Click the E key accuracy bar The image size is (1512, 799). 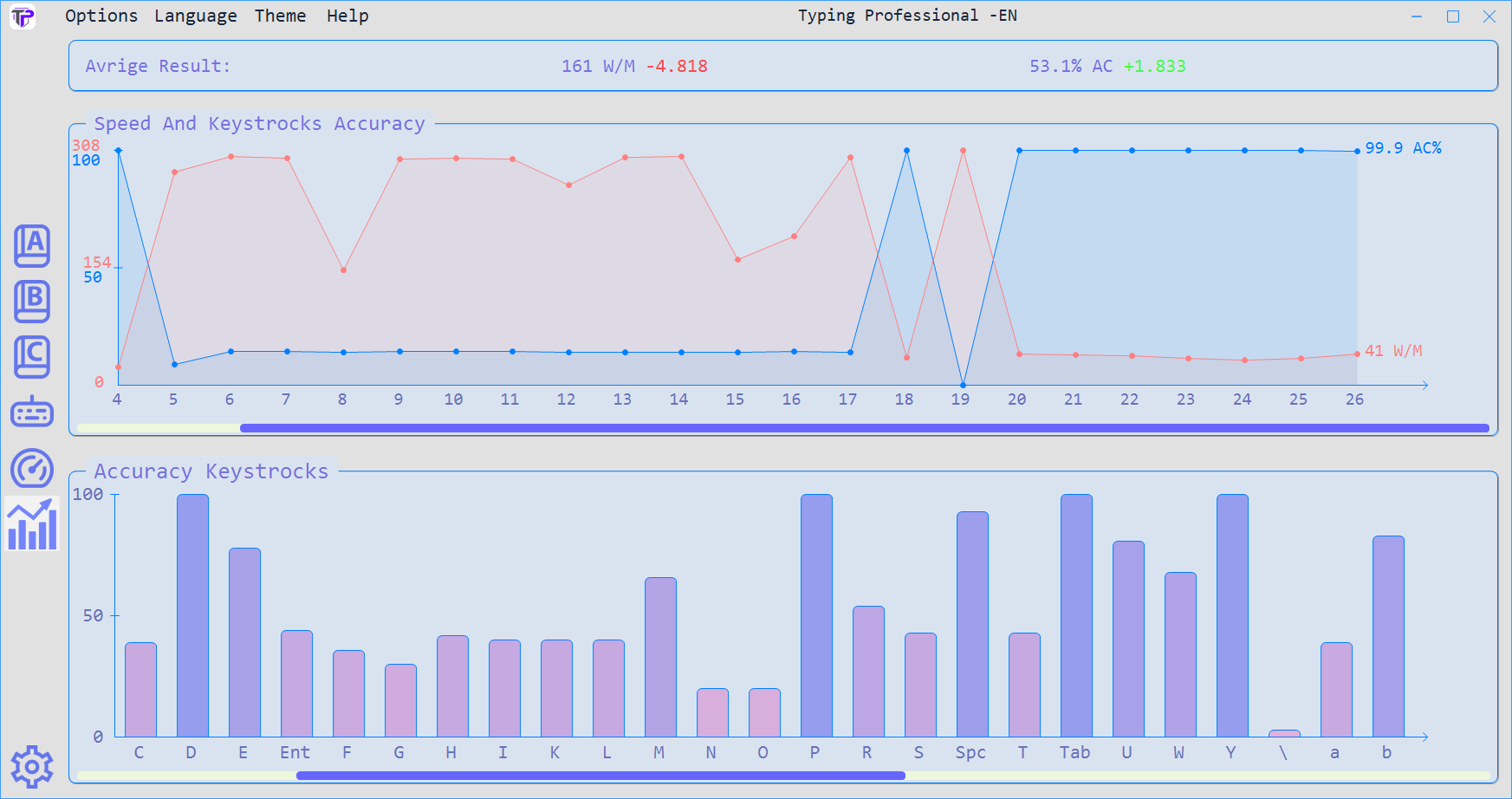(244, 642)
